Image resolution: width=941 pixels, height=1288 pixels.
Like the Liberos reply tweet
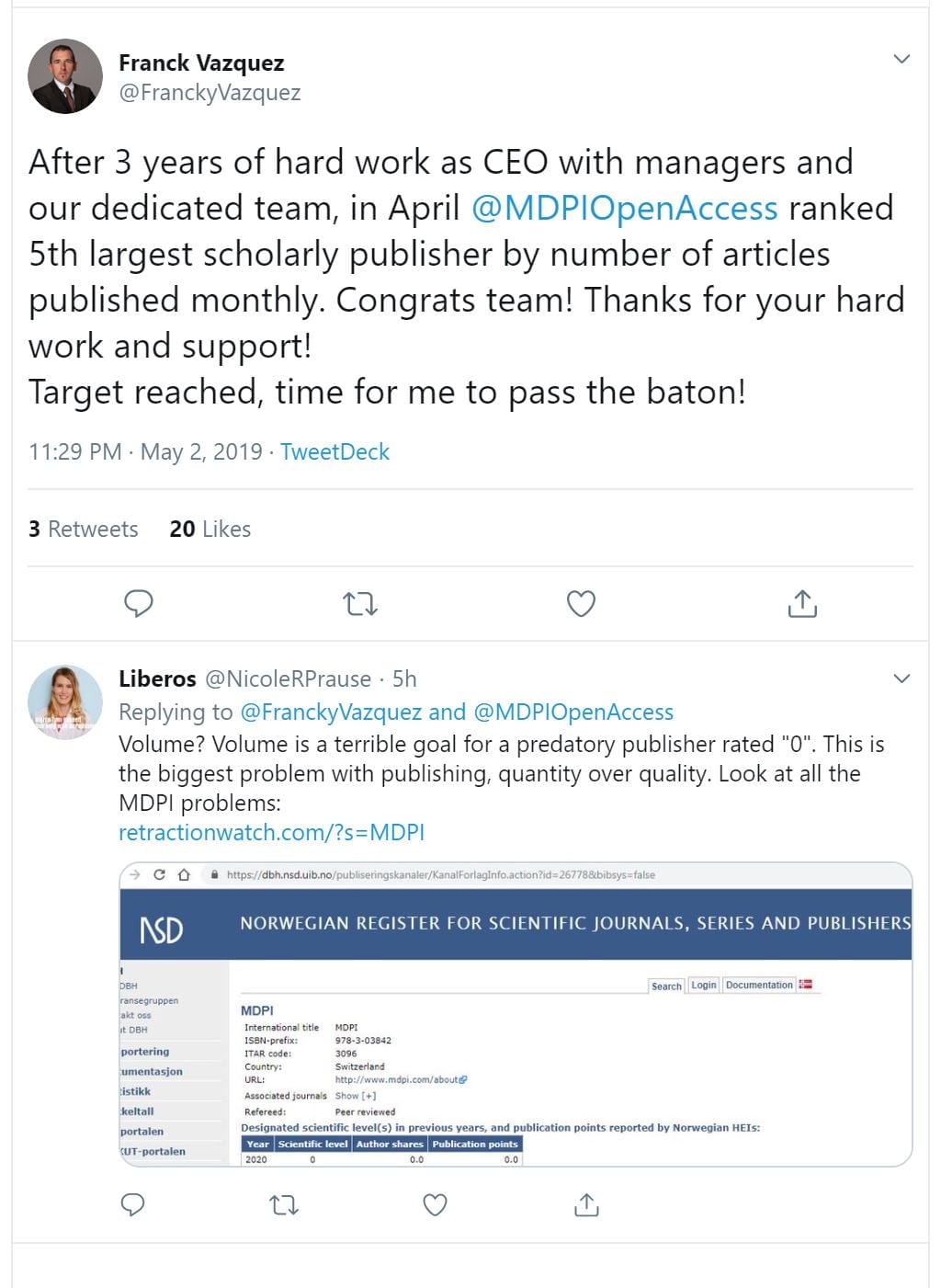[435, 1204]
